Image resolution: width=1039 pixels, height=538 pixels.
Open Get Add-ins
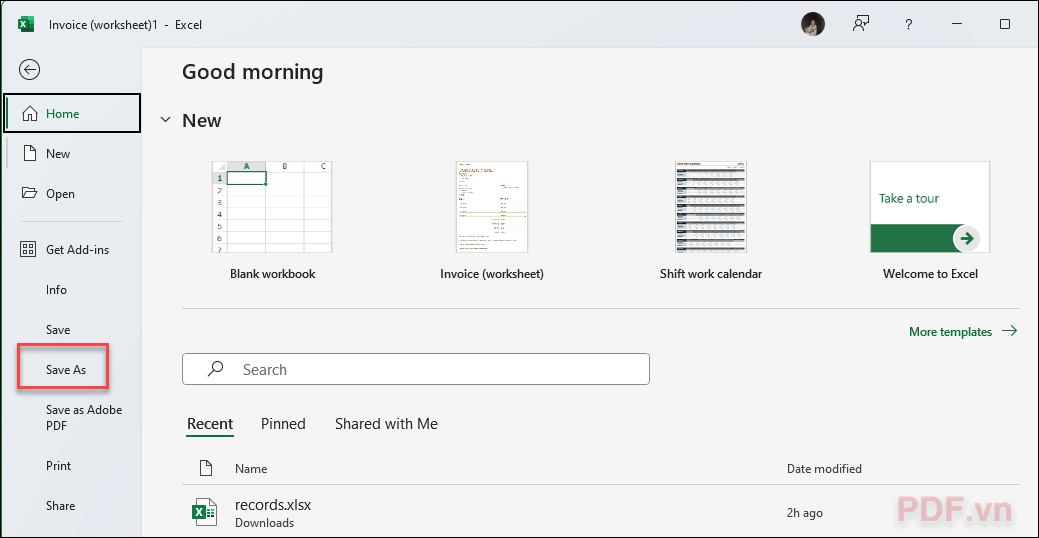pos(72,250)
